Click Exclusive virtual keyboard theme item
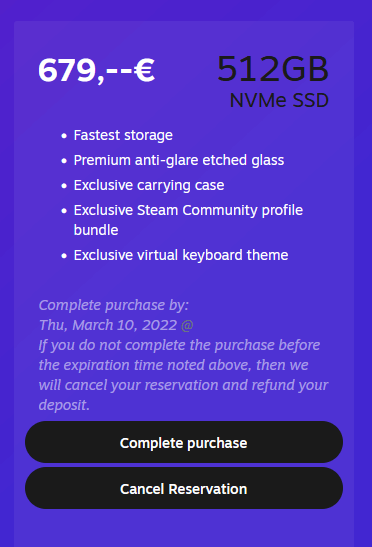The height and width of the screenshot is (547, 372). pyautogui.click(x=181, y=255)
